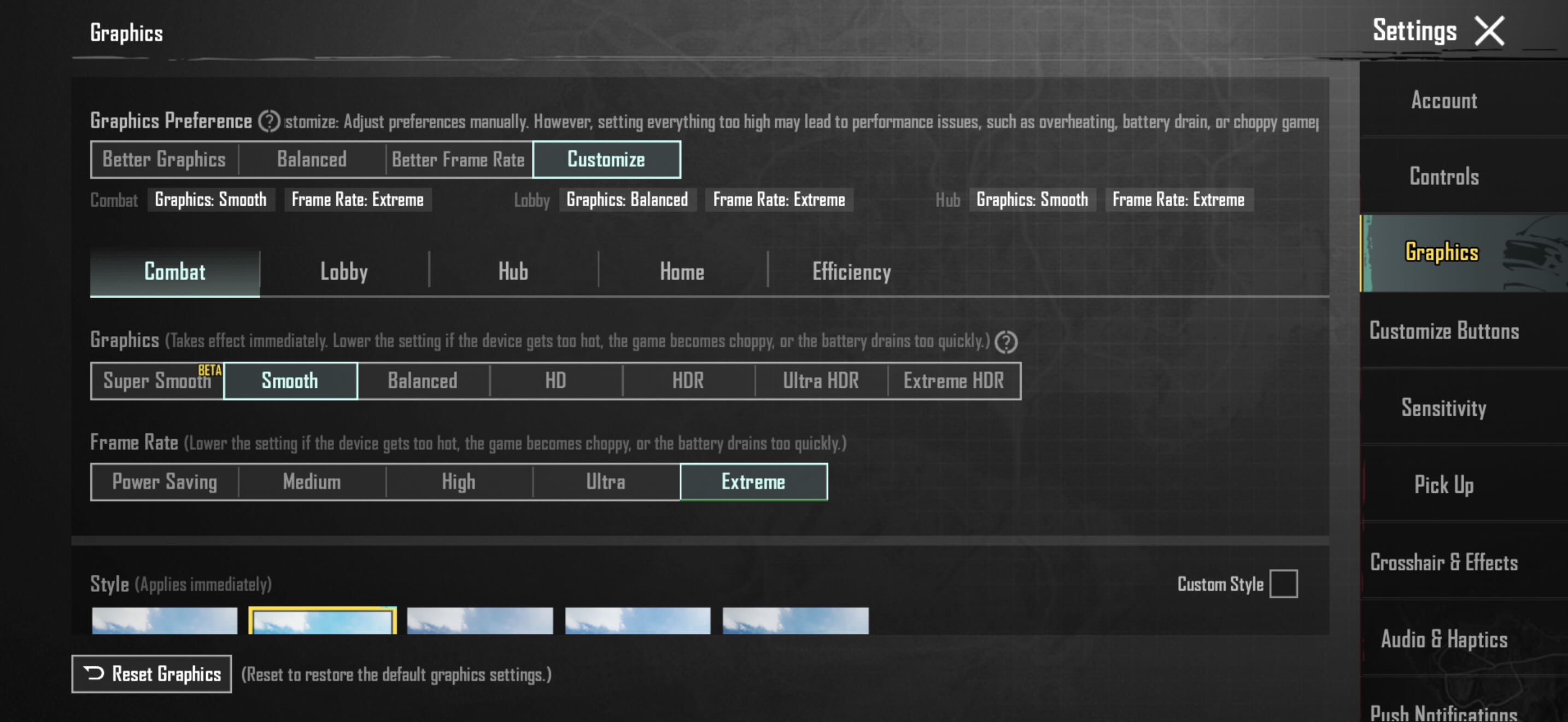The width and height of the screenshot is (1568, 722).
Task: Close Settings with the X icon
Action: (x=1489, y=31)
